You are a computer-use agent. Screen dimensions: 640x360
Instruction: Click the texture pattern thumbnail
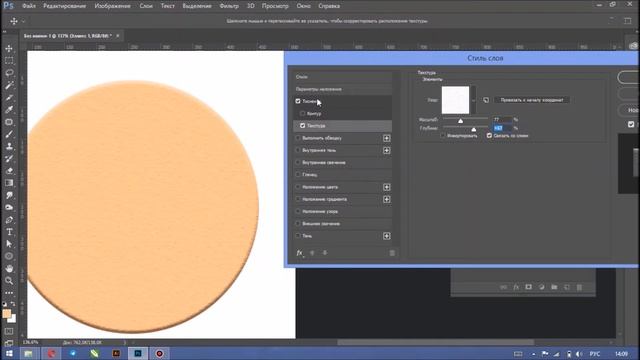pyautogui.click(x=456, y=100)
